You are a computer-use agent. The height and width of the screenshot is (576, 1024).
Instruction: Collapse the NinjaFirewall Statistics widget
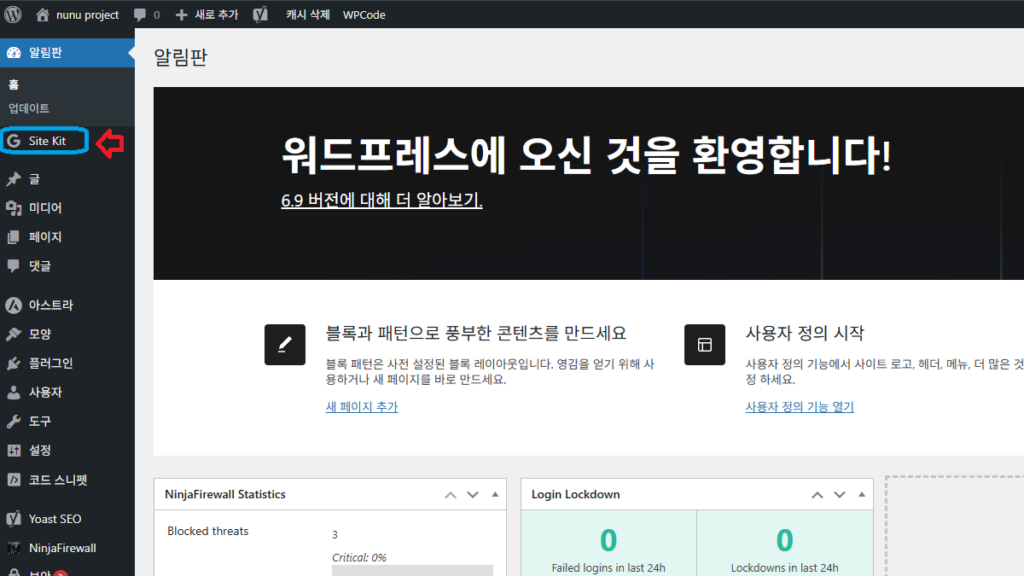[495, 494]
